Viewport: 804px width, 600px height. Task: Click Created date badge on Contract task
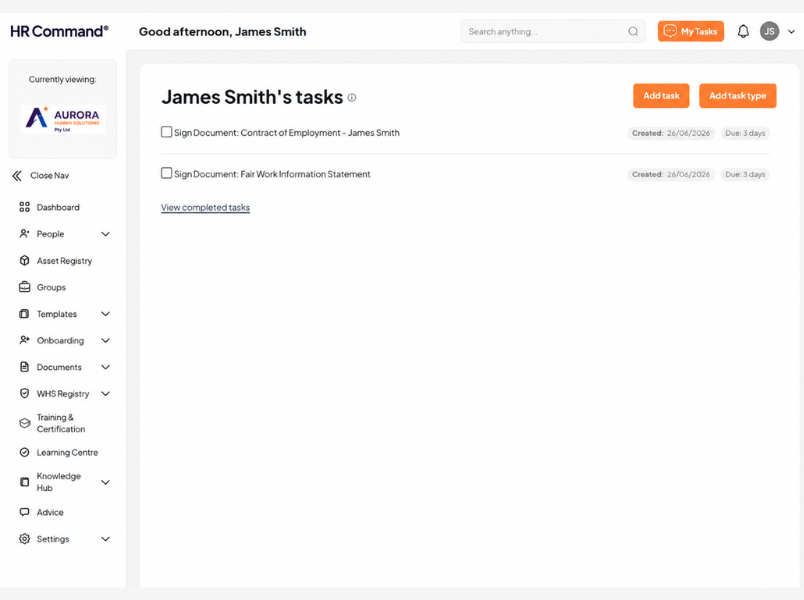tap(671, 133)
